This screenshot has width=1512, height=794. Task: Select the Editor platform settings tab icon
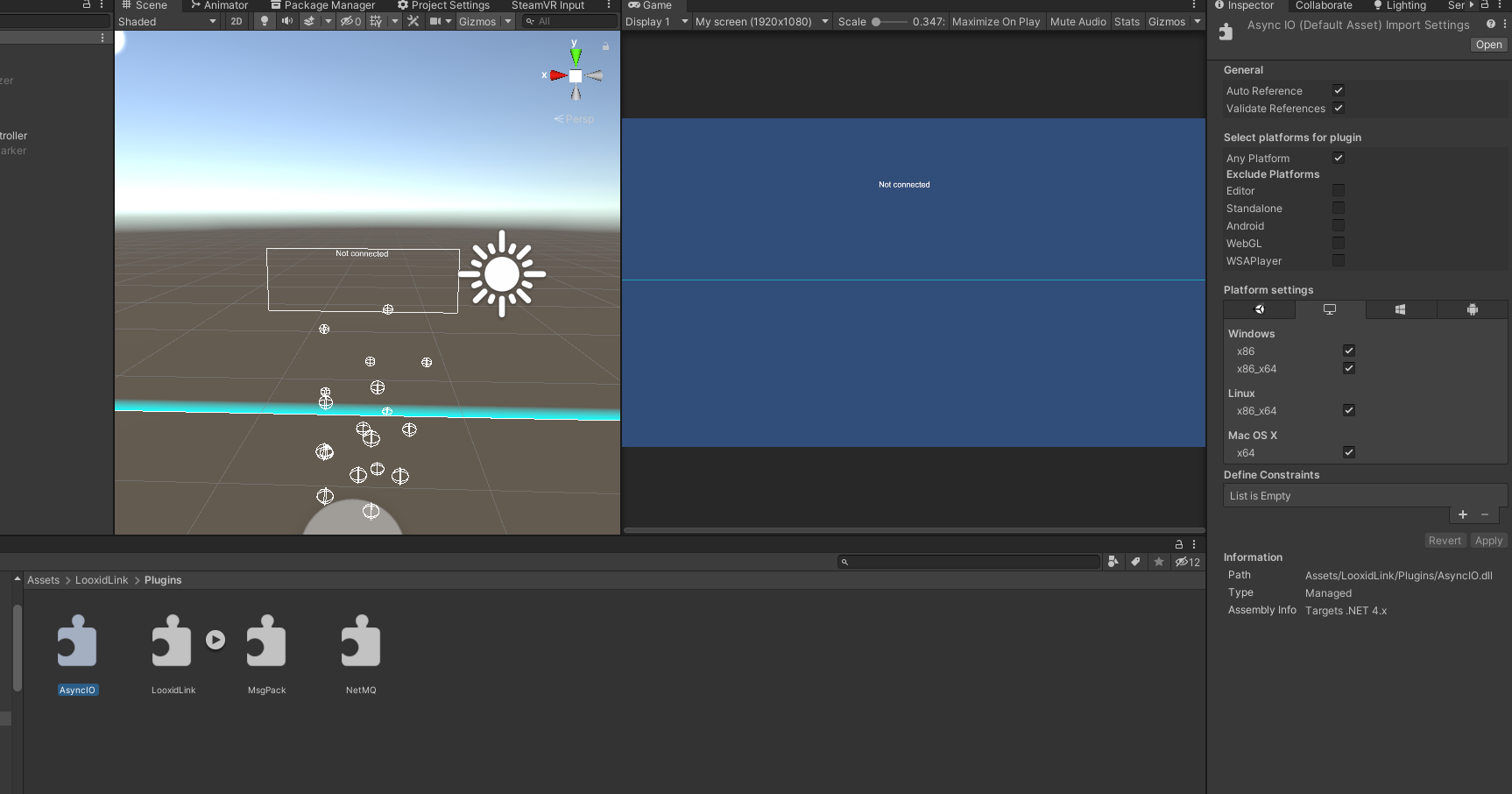click(x=1260, y=309)
